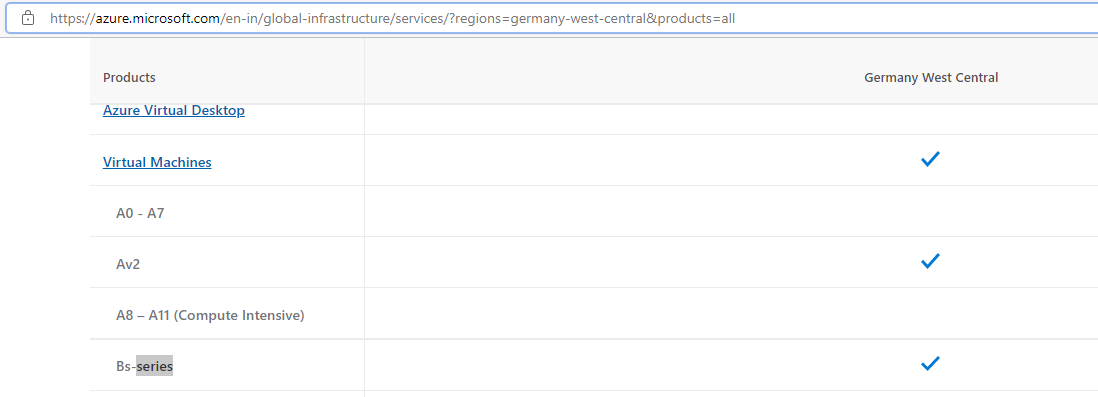Click the empty A0 - A7 availability cell

tap(731, 211)
